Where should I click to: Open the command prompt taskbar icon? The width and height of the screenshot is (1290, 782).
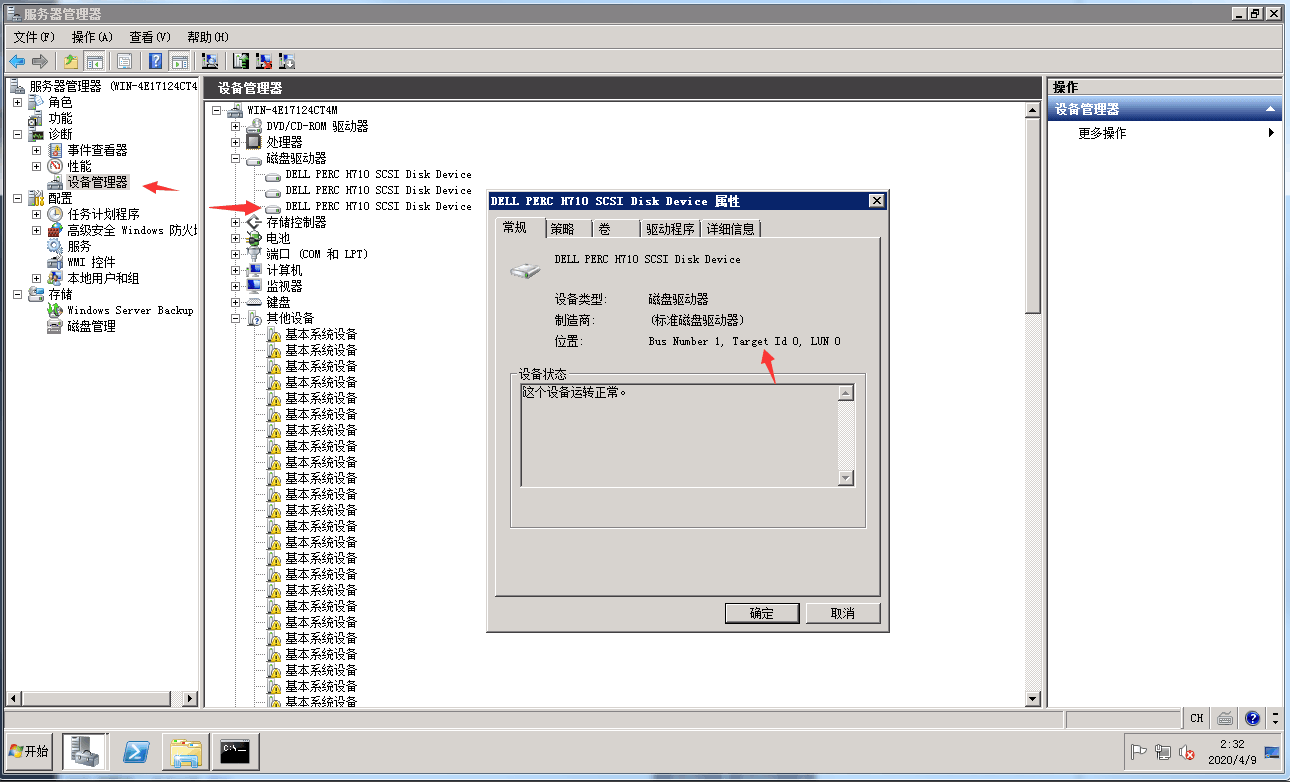click(236, 751)
